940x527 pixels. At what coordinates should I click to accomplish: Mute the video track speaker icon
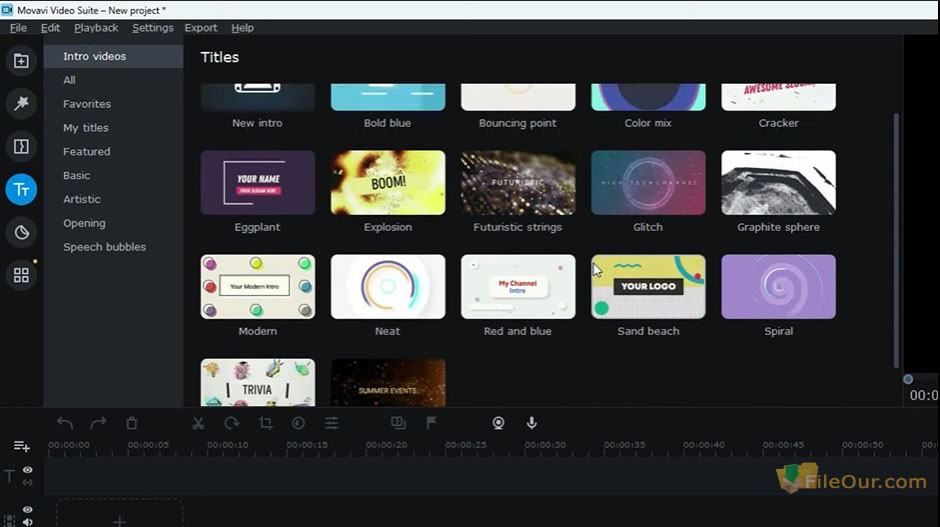(x=28, y=522)
